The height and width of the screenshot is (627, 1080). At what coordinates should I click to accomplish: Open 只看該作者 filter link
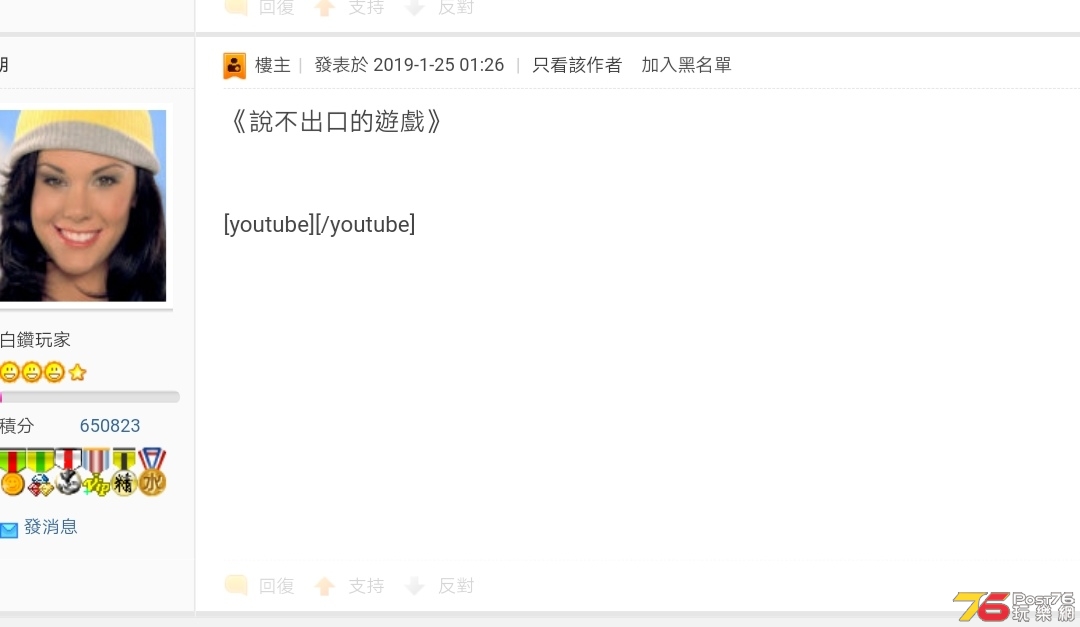577,65
